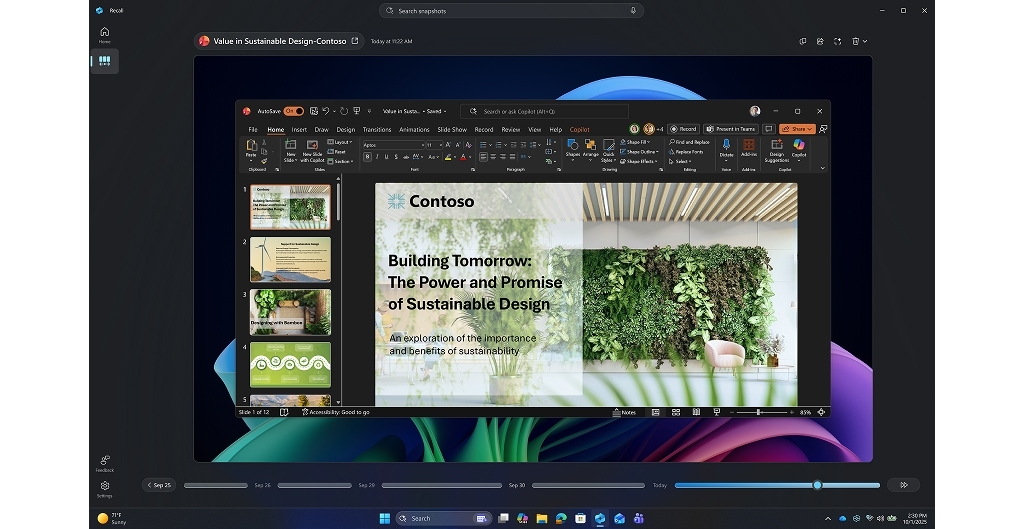
Task: Click the PowerPoint zoom slider
Action: (x=761, y=412)
